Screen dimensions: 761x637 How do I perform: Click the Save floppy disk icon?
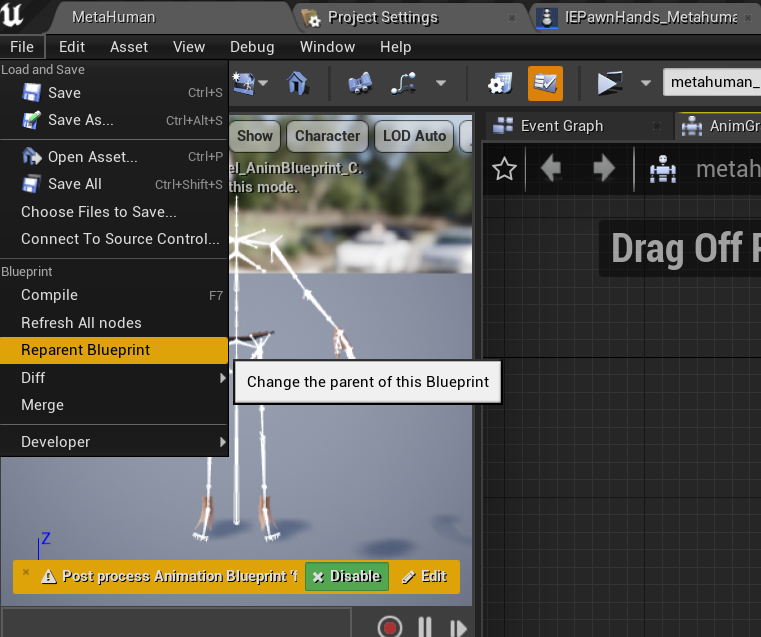32,93
